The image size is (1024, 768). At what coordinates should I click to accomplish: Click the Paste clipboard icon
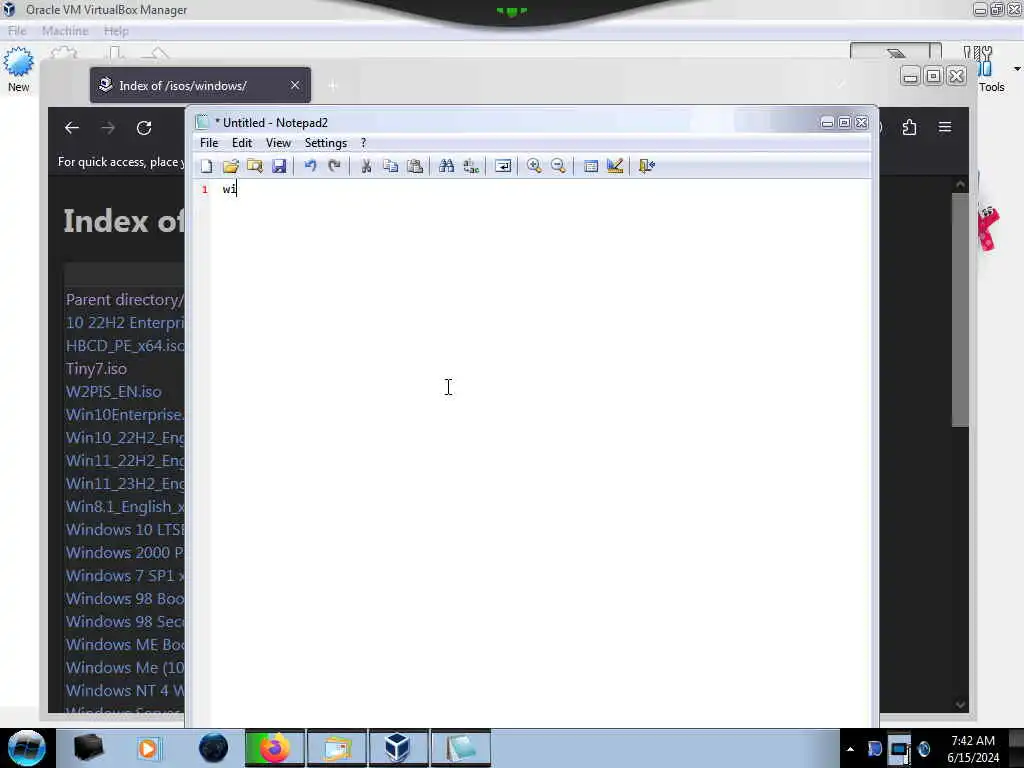[x=415, y=166]
